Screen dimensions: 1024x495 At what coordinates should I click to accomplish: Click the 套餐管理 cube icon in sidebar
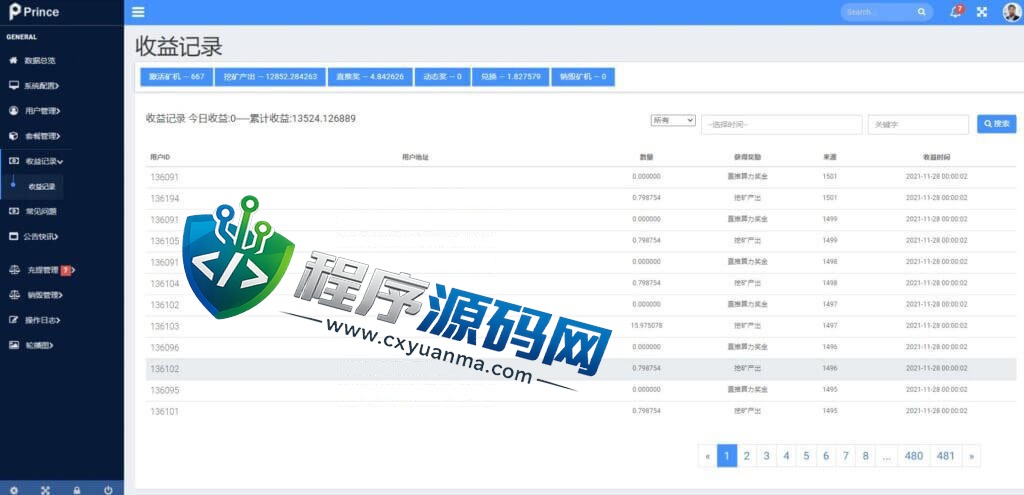(13, 136)
